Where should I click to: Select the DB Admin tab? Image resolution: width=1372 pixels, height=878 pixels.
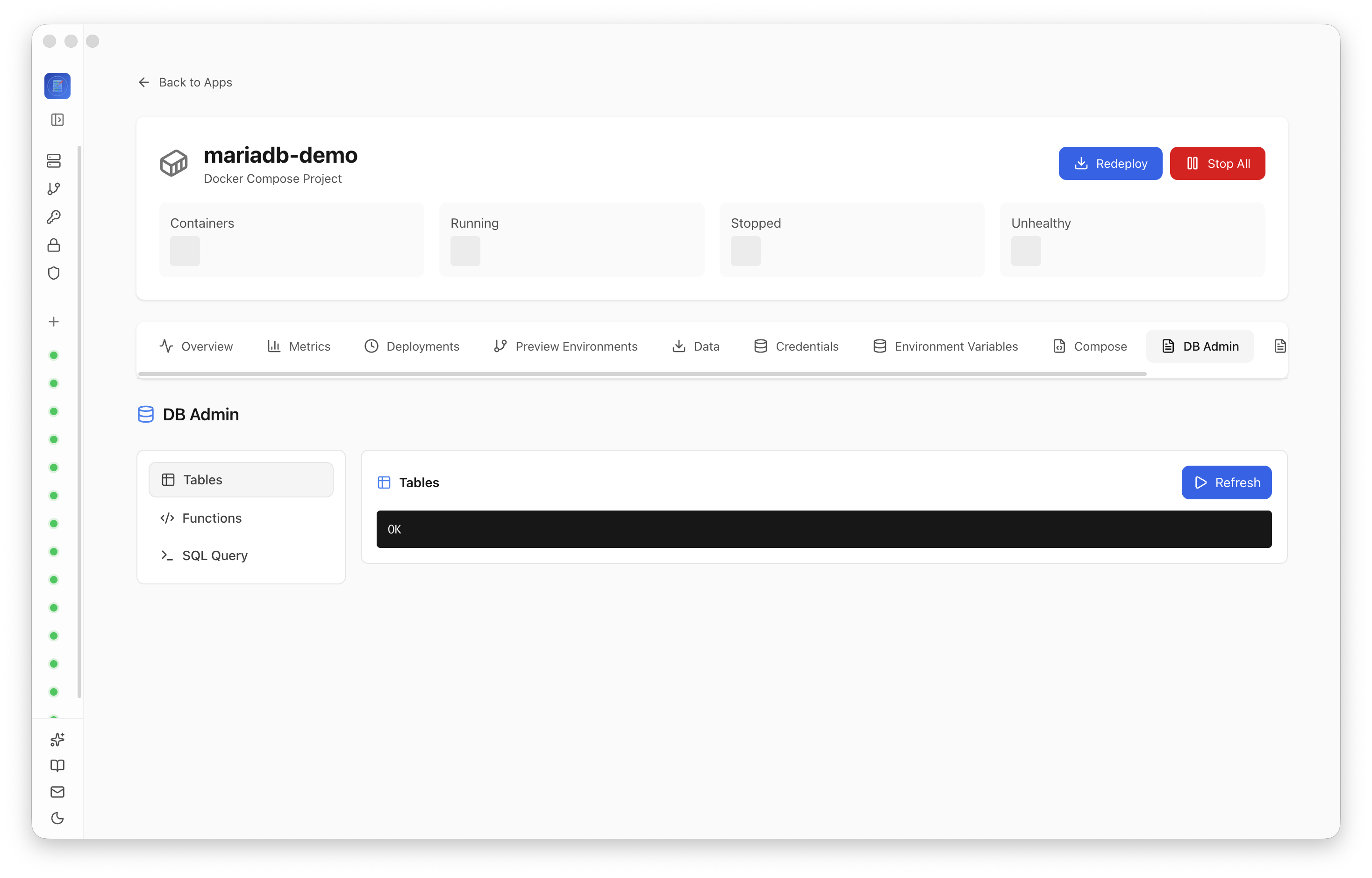[1200, 346]
